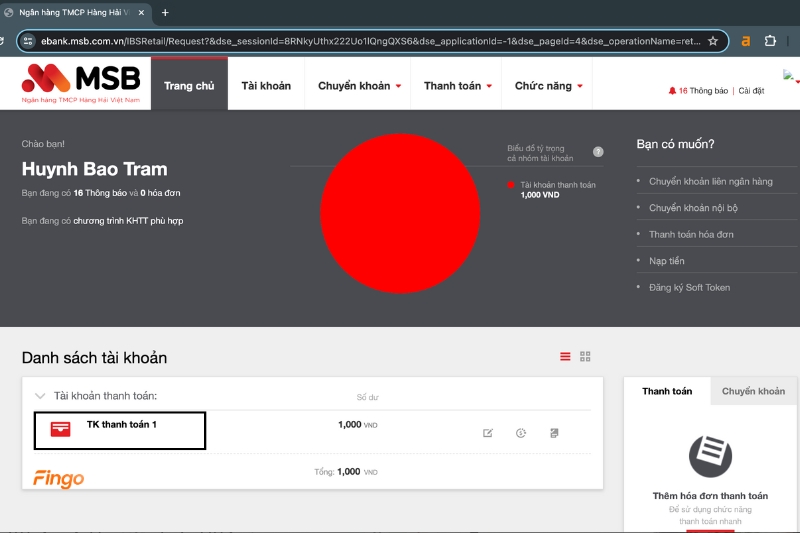This screenshot has height=533, width=800.
Task: Click the MSB bank logo
Action: coord(81,84)
